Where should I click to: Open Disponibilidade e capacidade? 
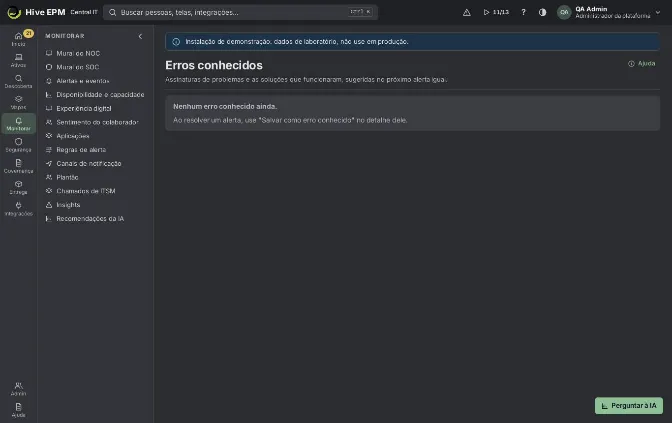pos(95,95)
